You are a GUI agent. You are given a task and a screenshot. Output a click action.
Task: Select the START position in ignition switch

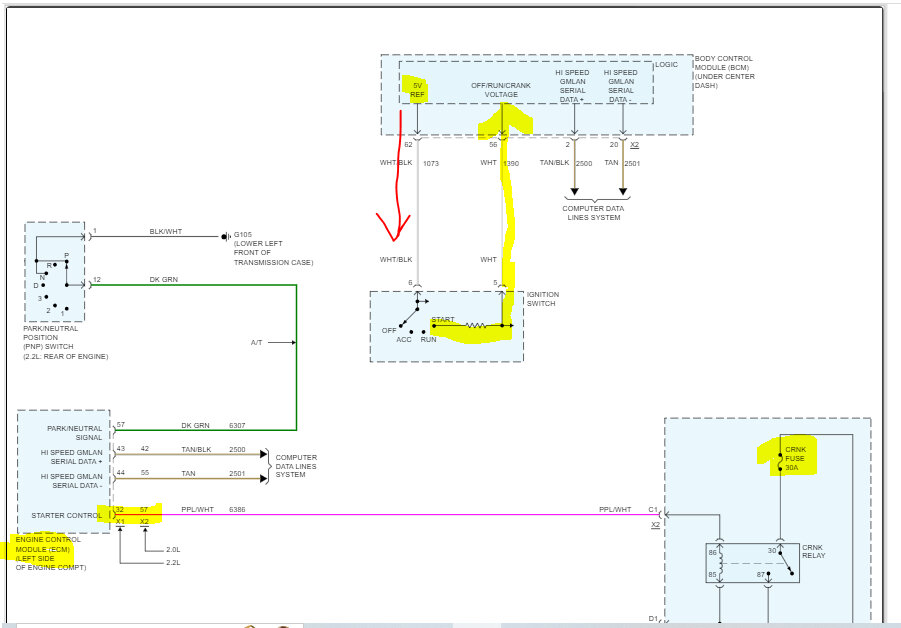[x=442, y=319]
